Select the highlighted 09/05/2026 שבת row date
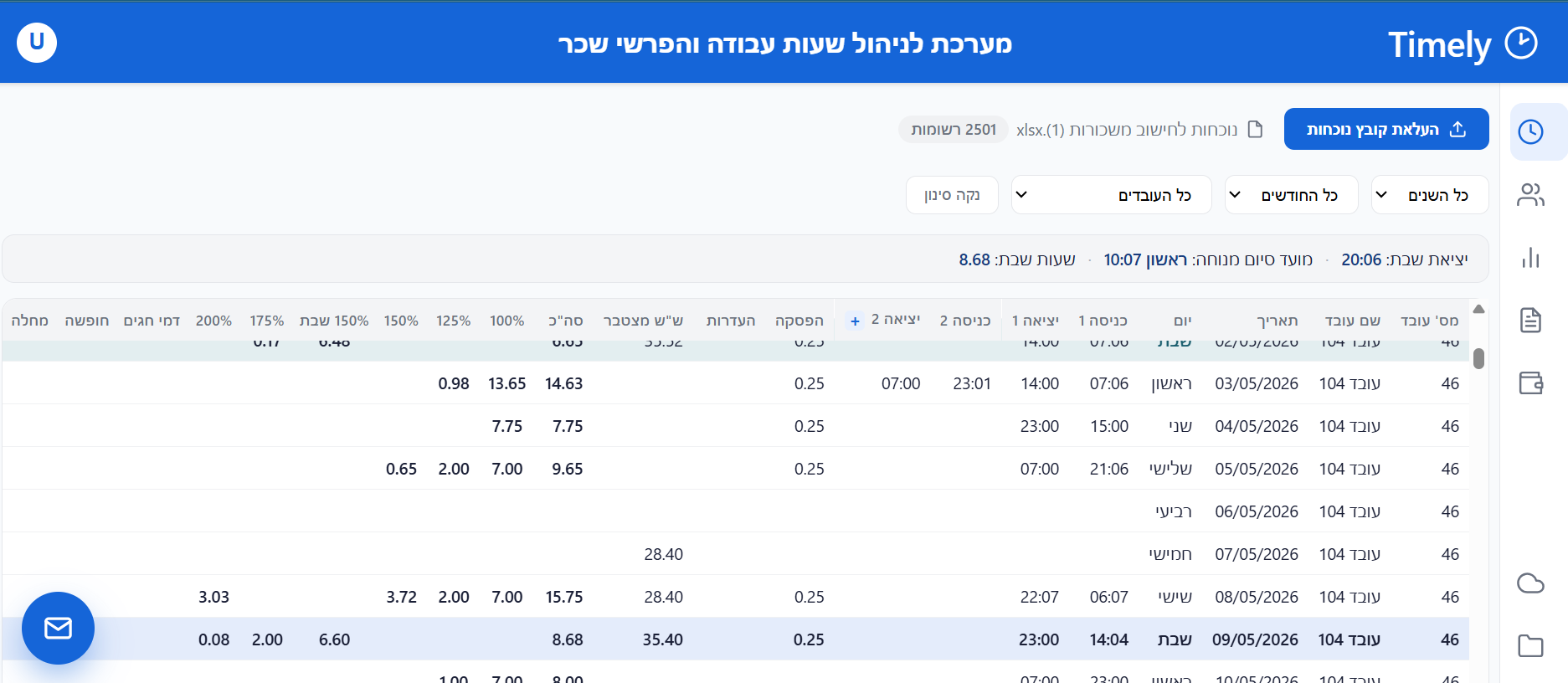1568x683 pixels. [x=1256, y=639]
